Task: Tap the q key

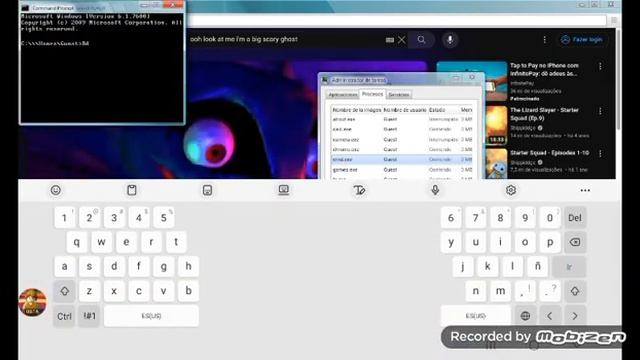Action: [77, 242]
